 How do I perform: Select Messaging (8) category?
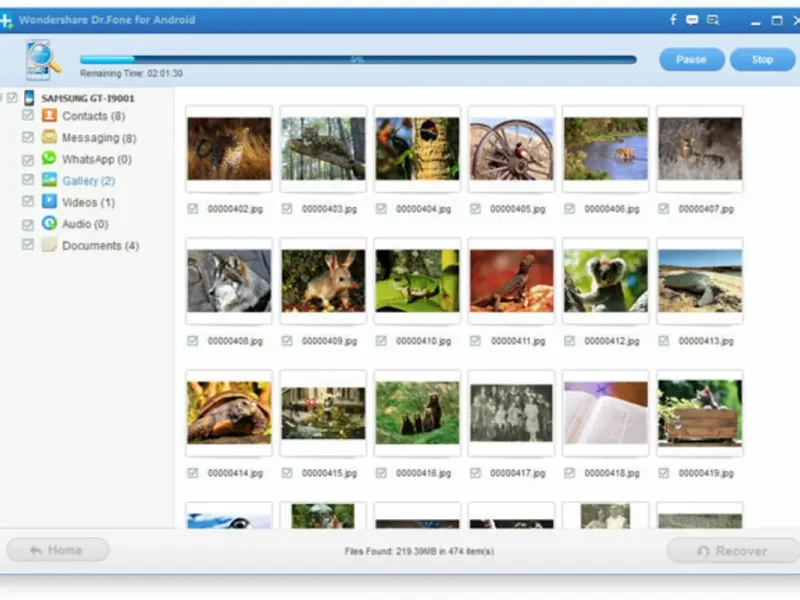click(x=99, y=138)
